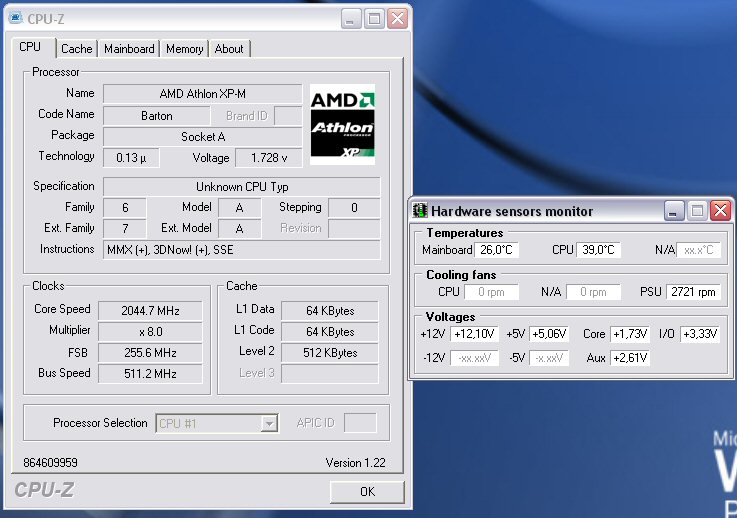
Task: Click the N/A temperature 'xx.x°C' field
Action: (698, 250)
